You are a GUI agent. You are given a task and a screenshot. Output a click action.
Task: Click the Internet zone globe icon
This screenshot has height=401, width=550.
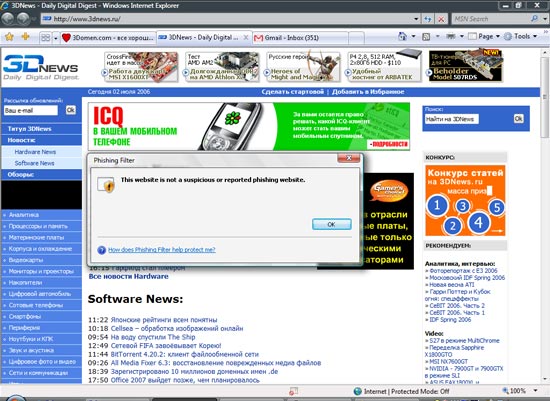pos(358,391)
